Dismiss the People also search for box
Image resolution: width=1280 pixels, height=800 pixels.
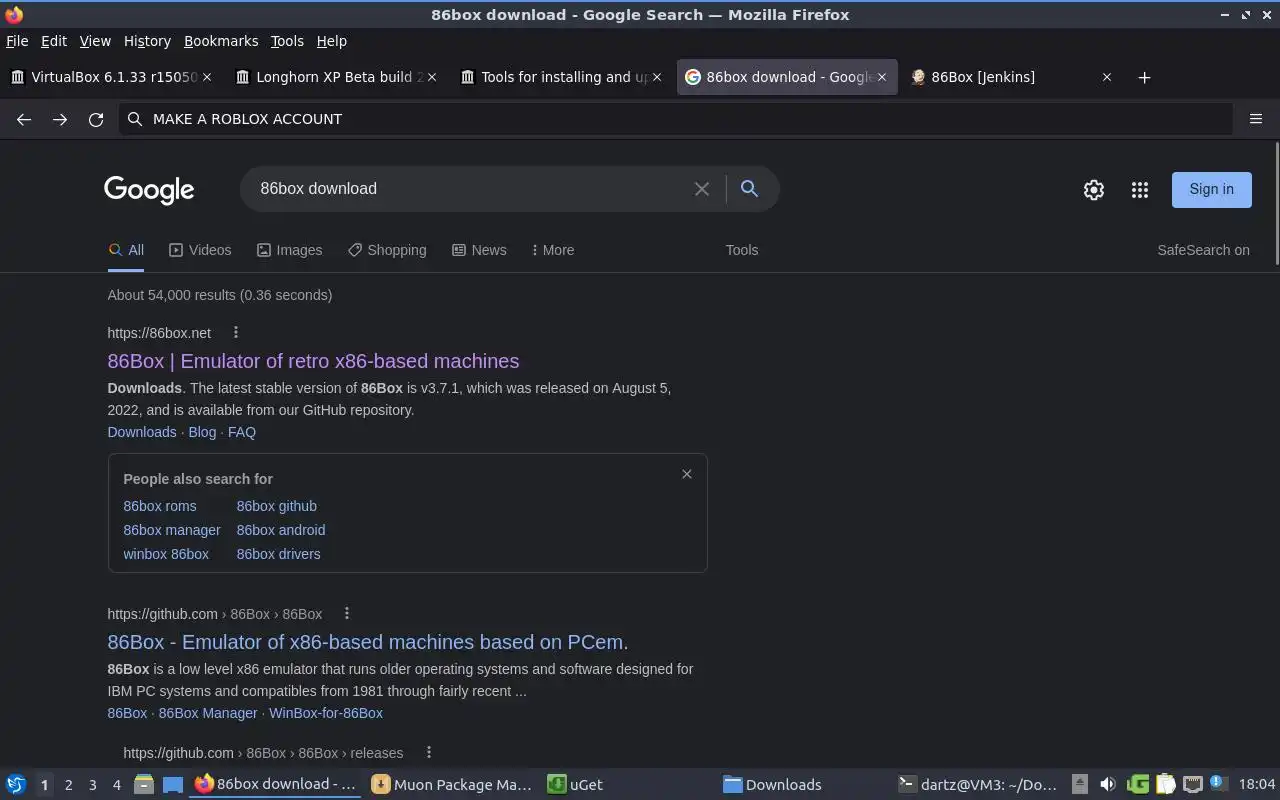(x=687, y=474)
